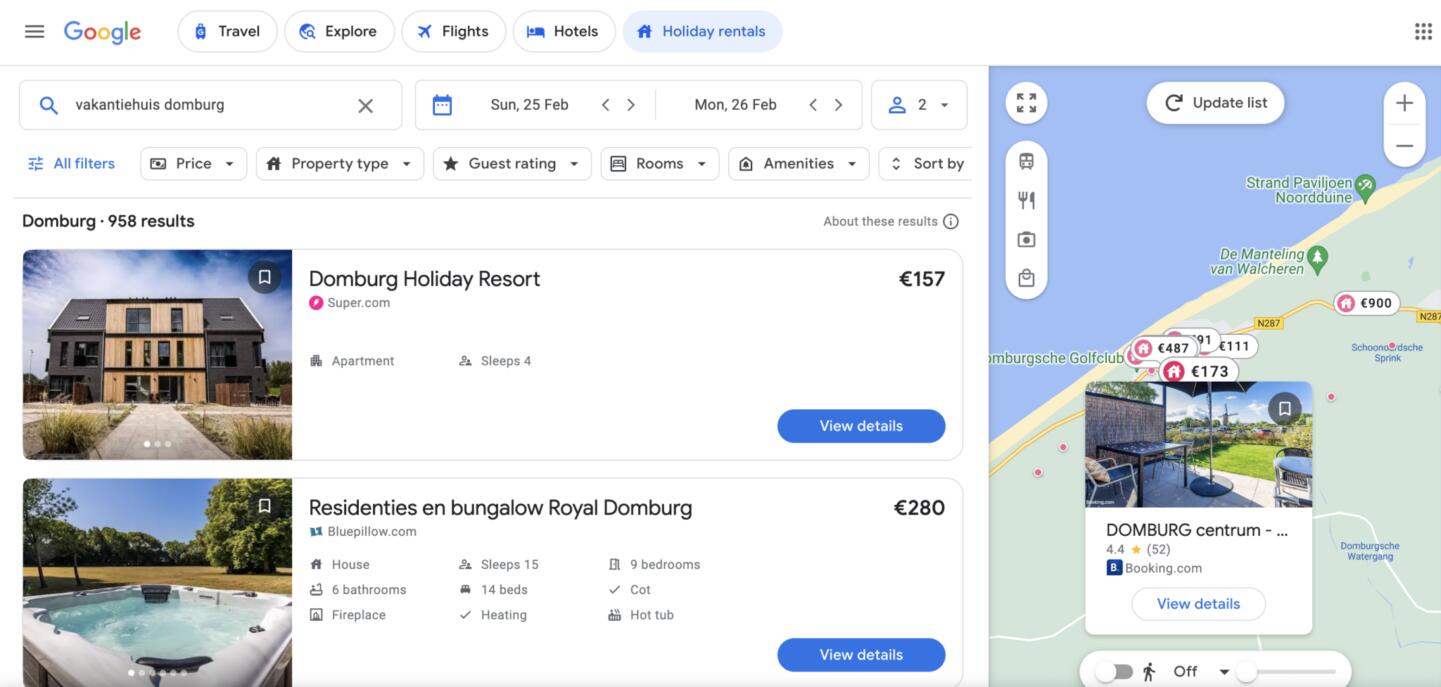Screen dimensions: 1441x687
Task: Open the Guest rating dropdown
Action: tap(511, 164)
